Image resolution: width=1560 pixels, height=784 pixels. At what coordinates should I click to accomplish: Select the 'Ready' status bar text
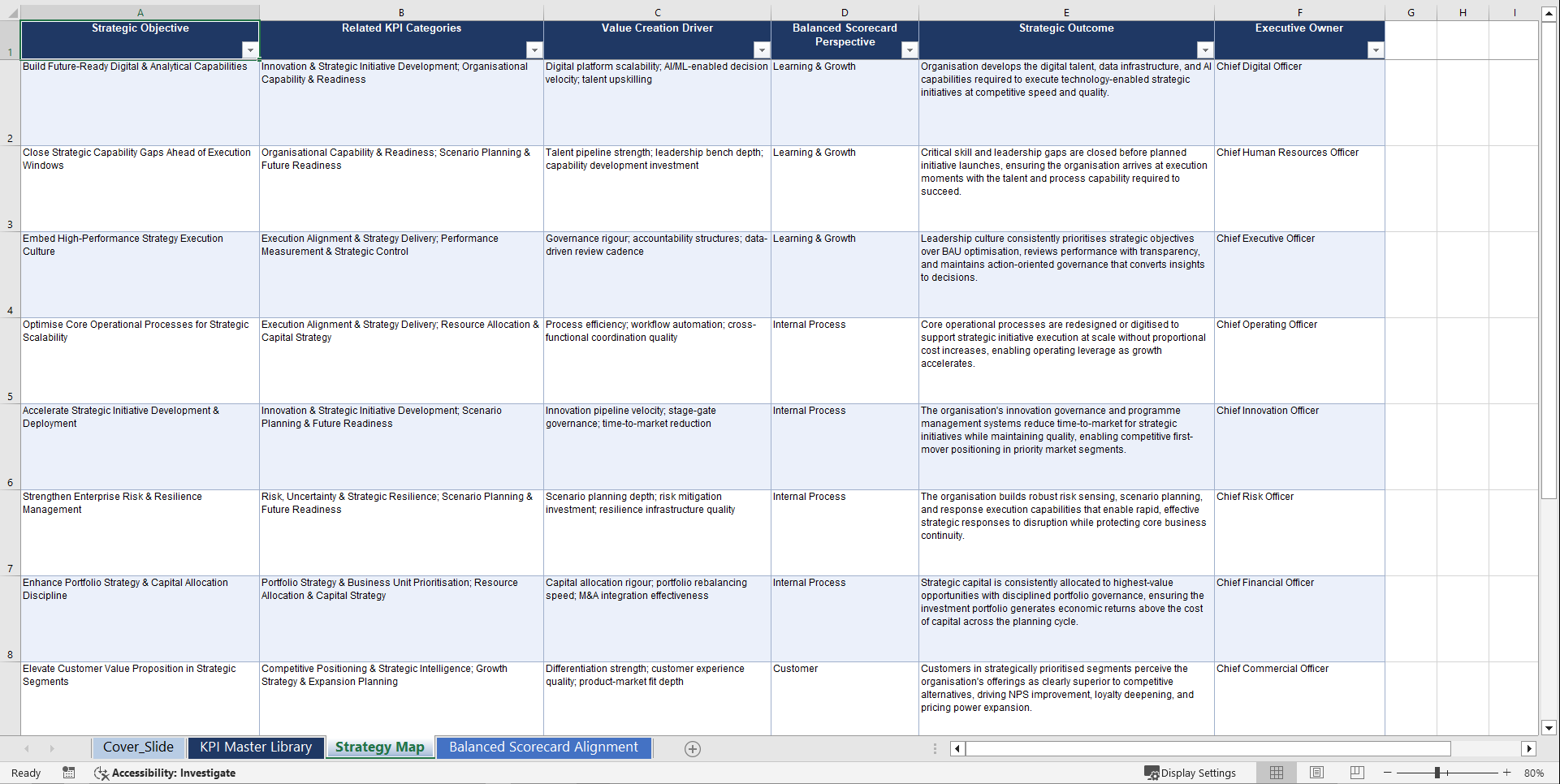click(26, 773)
